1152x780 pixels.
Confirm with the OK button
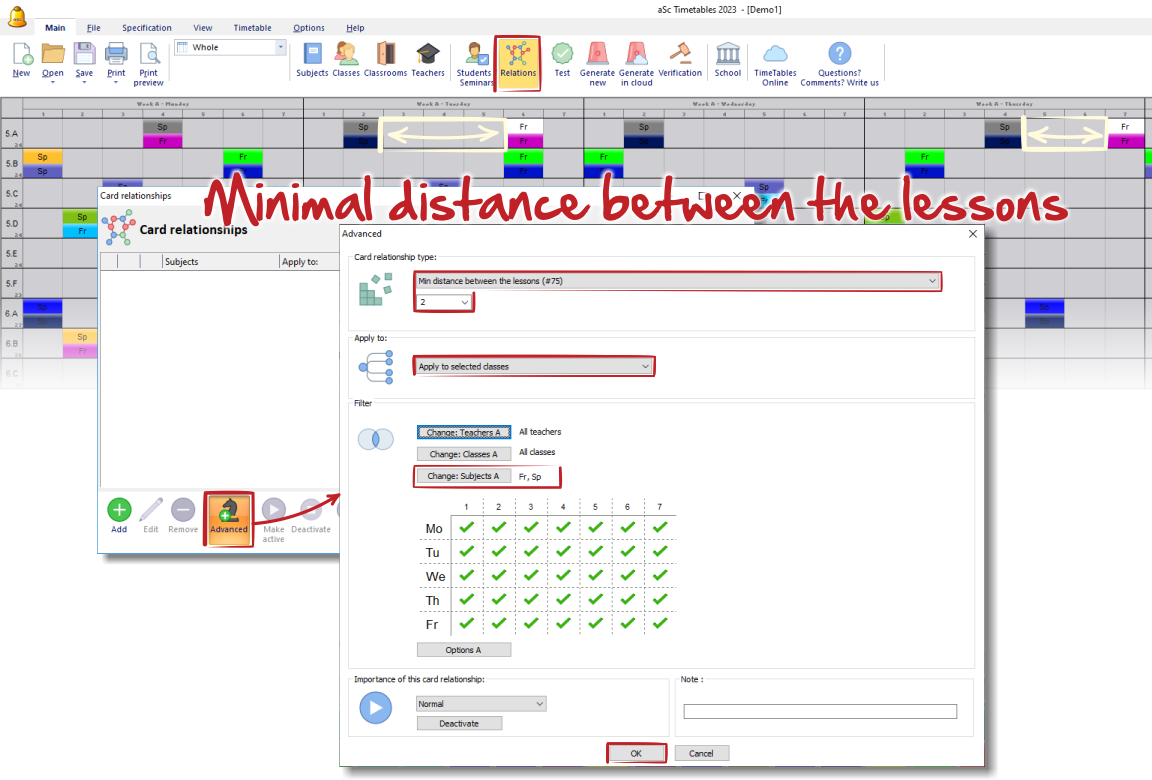(x=636, y=753)
